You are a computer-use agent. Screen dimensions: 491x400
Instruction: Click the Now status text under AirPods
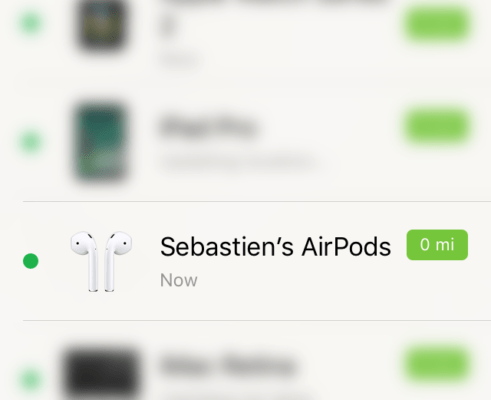click(179, 280)
